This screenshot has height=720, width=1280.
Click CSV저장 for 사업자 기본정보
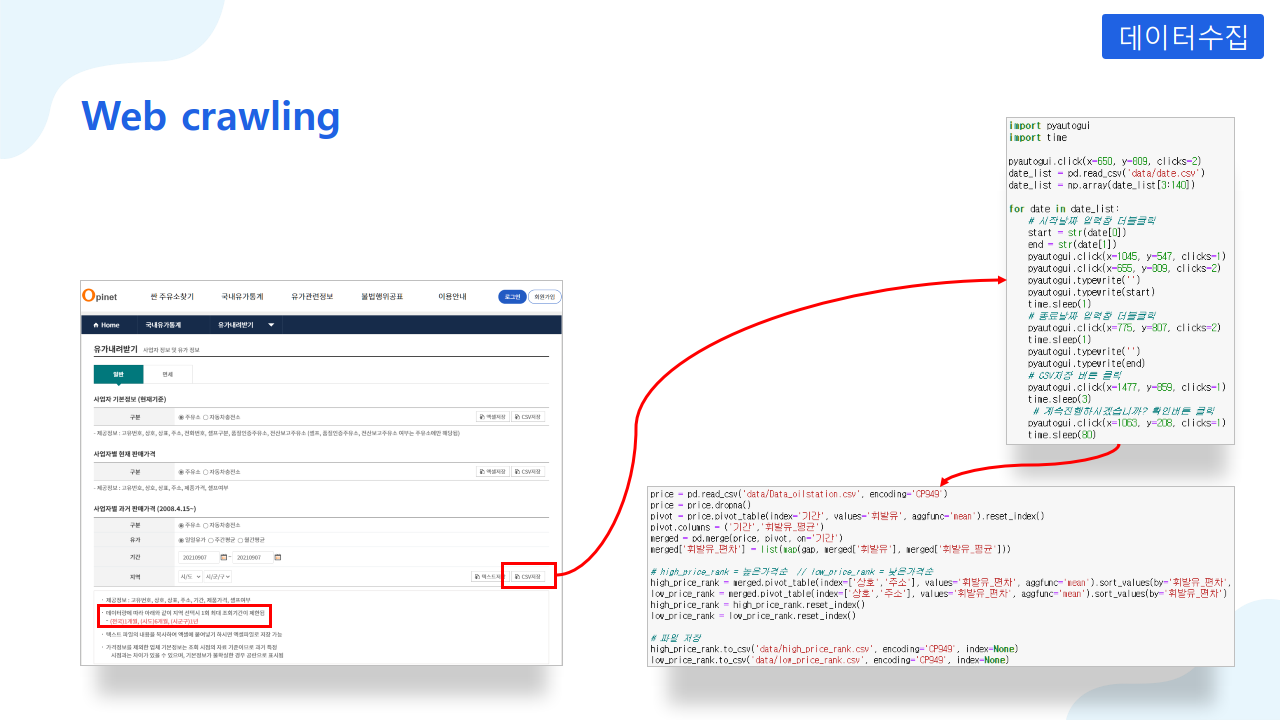point(528,417)
